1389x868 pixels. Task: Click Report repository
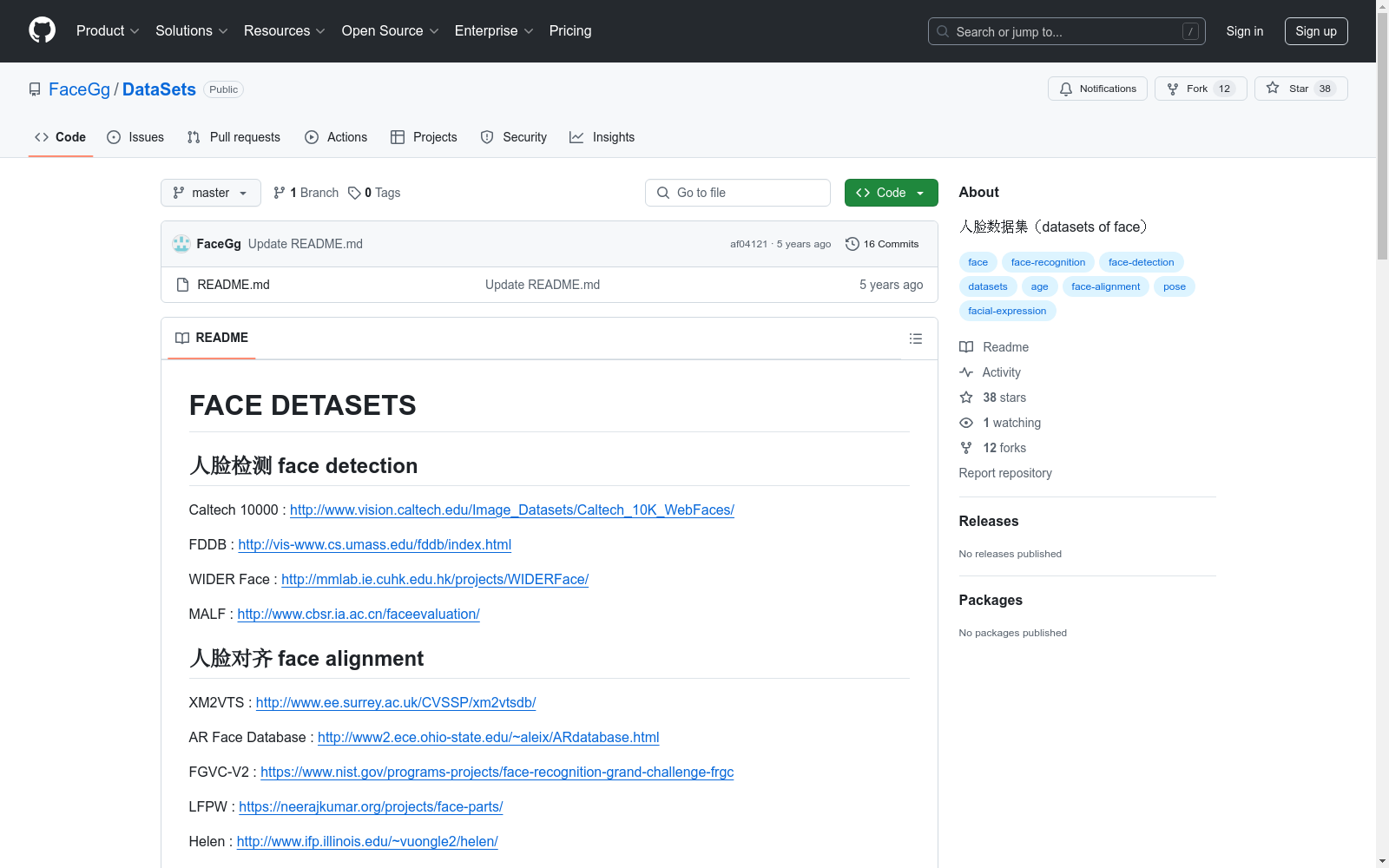point(1005,473)
